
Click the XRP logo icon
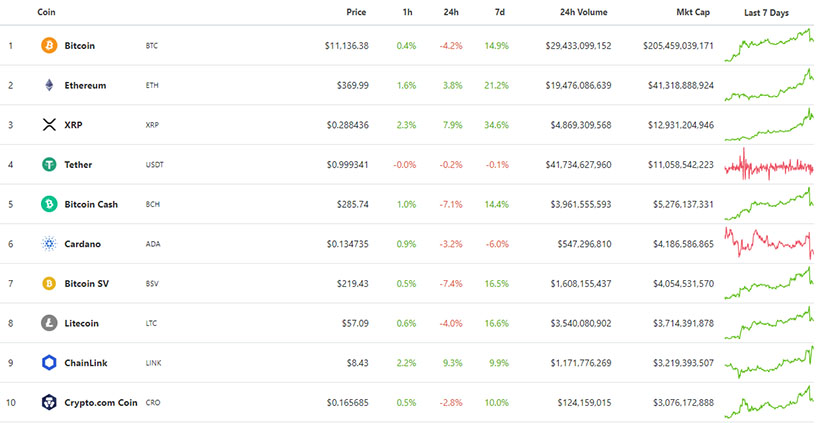(x=48, y=125)
